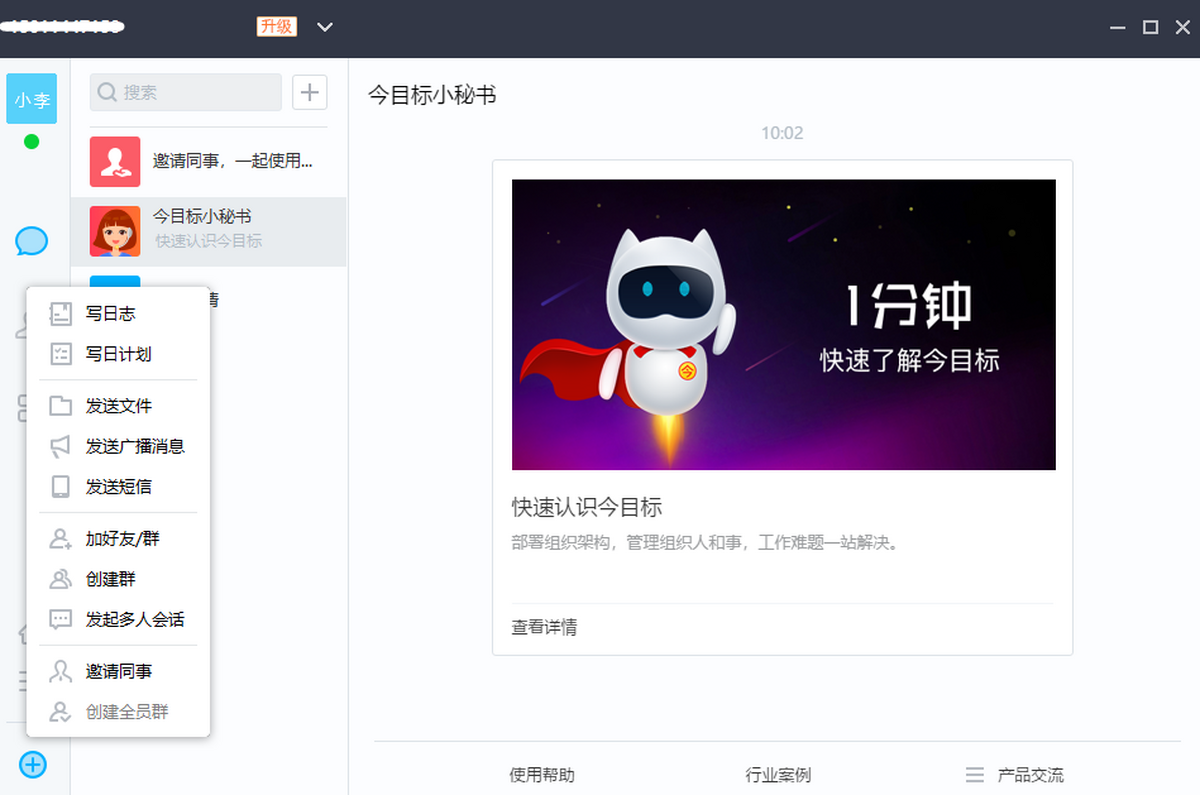Click the plus button beside search
Viewport: 1200px width, 795px height.
309,92
